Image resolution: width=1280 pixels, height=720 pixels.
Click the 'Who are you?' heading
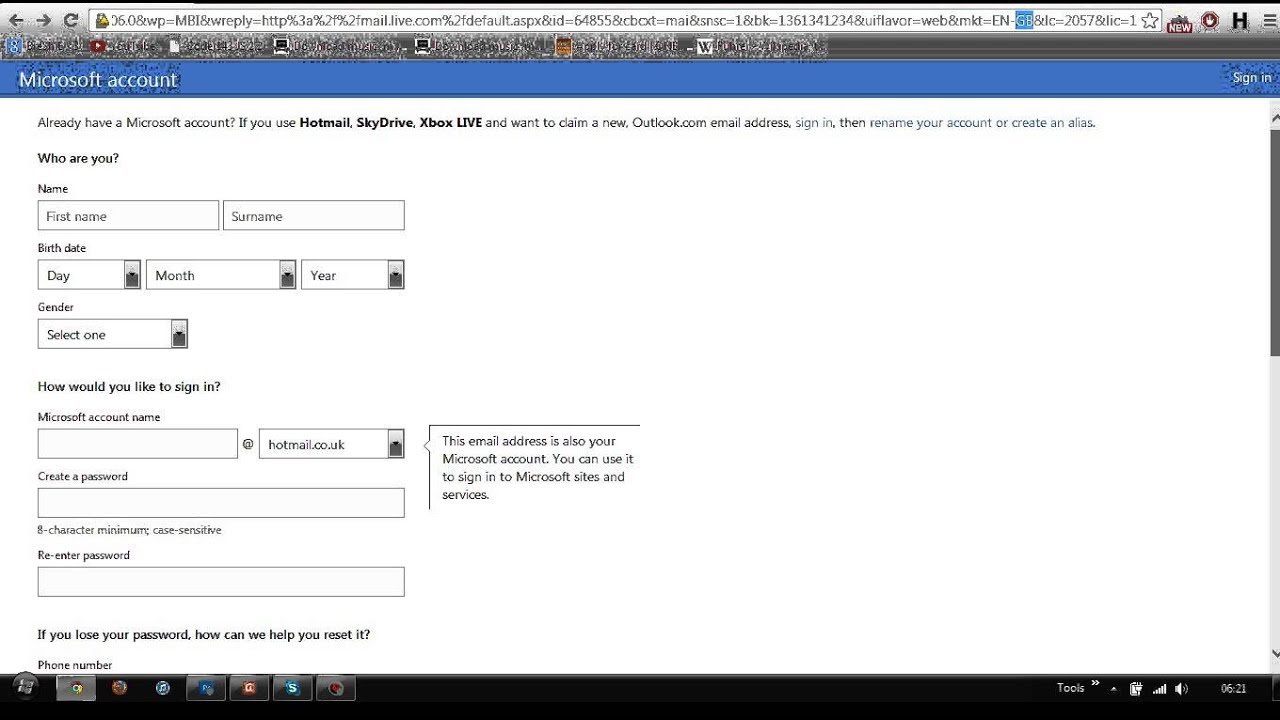tap(78, 158)
